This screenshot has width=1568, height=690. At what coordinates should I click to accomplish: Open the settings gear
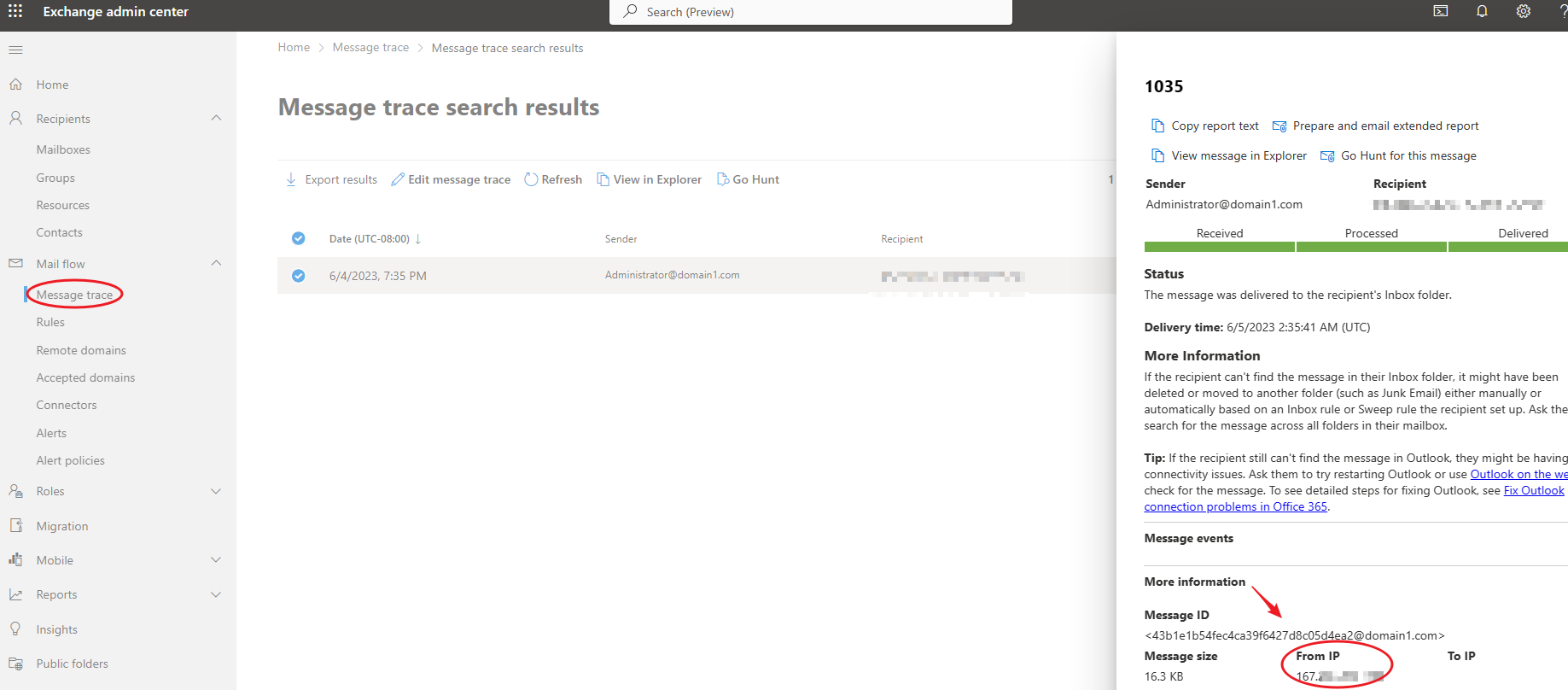(x=1524, y=11)
